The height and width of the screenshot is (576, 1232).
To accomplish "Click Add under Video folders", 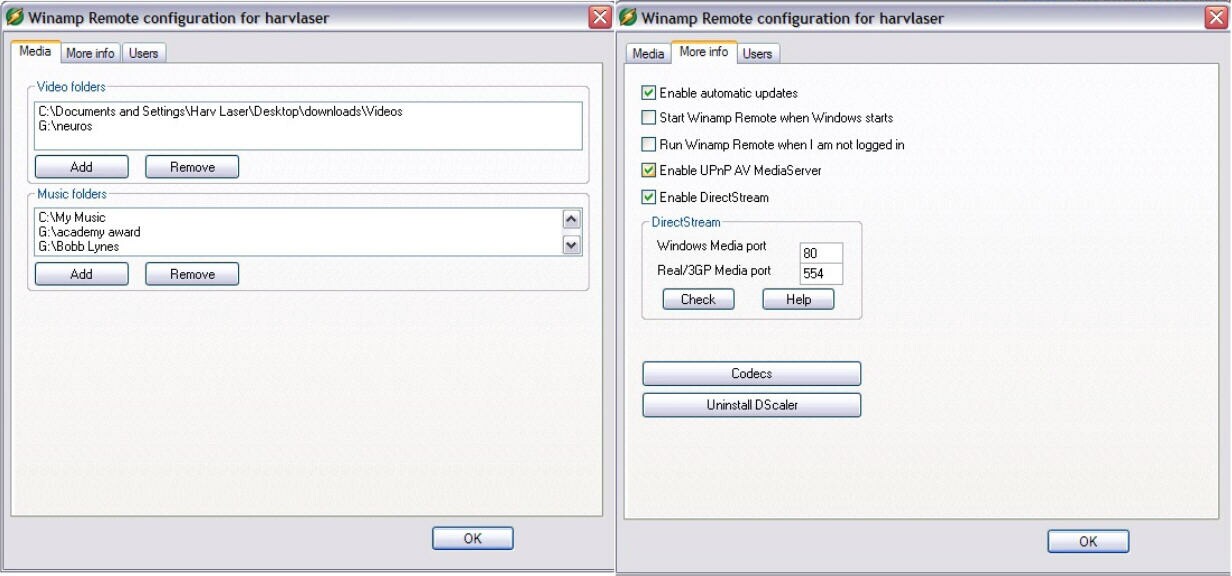I will pos(81,167).
